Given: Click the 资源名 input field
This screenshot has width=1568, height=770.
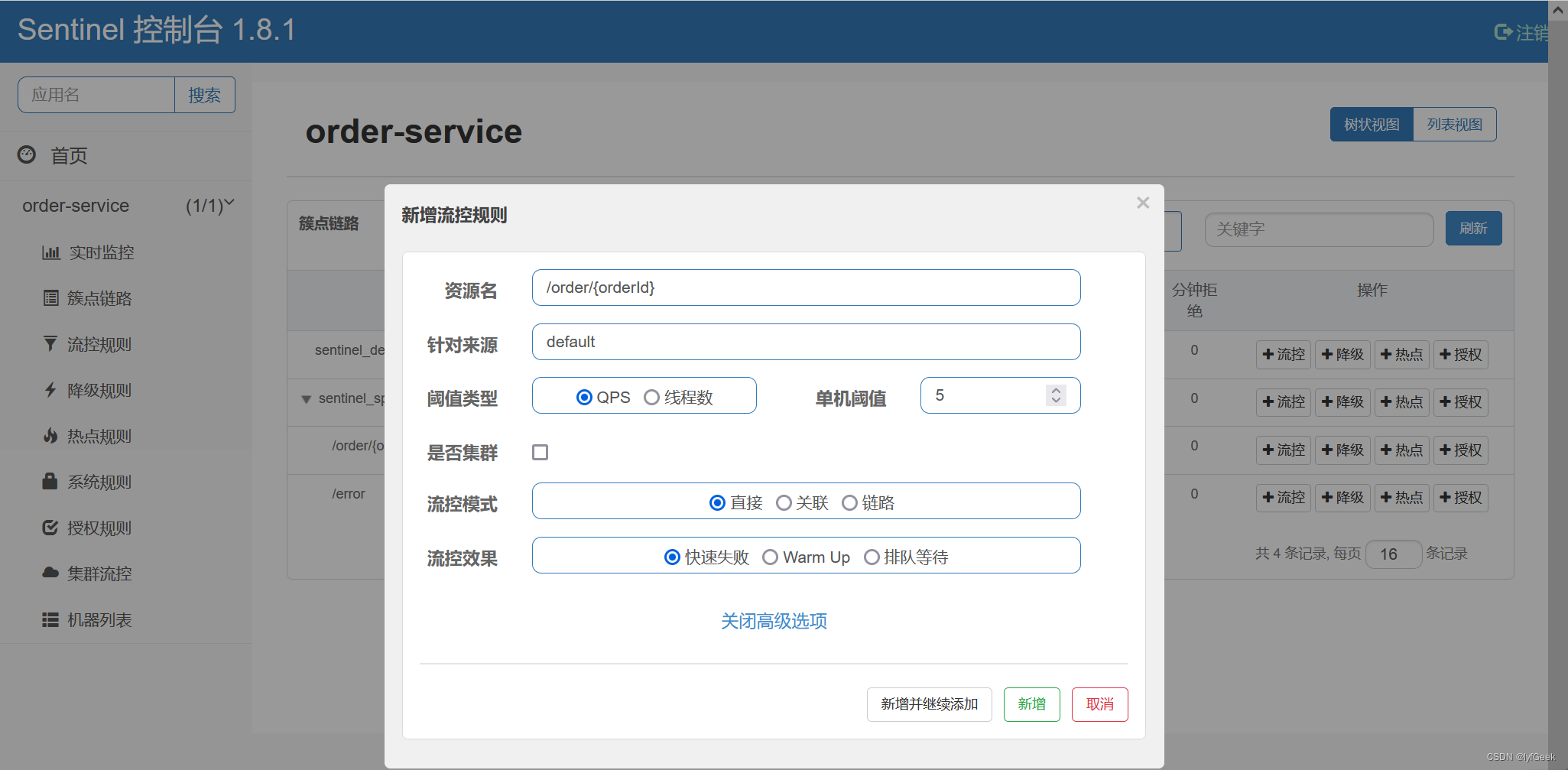Looking at the screenshot, I should (806, 288).
